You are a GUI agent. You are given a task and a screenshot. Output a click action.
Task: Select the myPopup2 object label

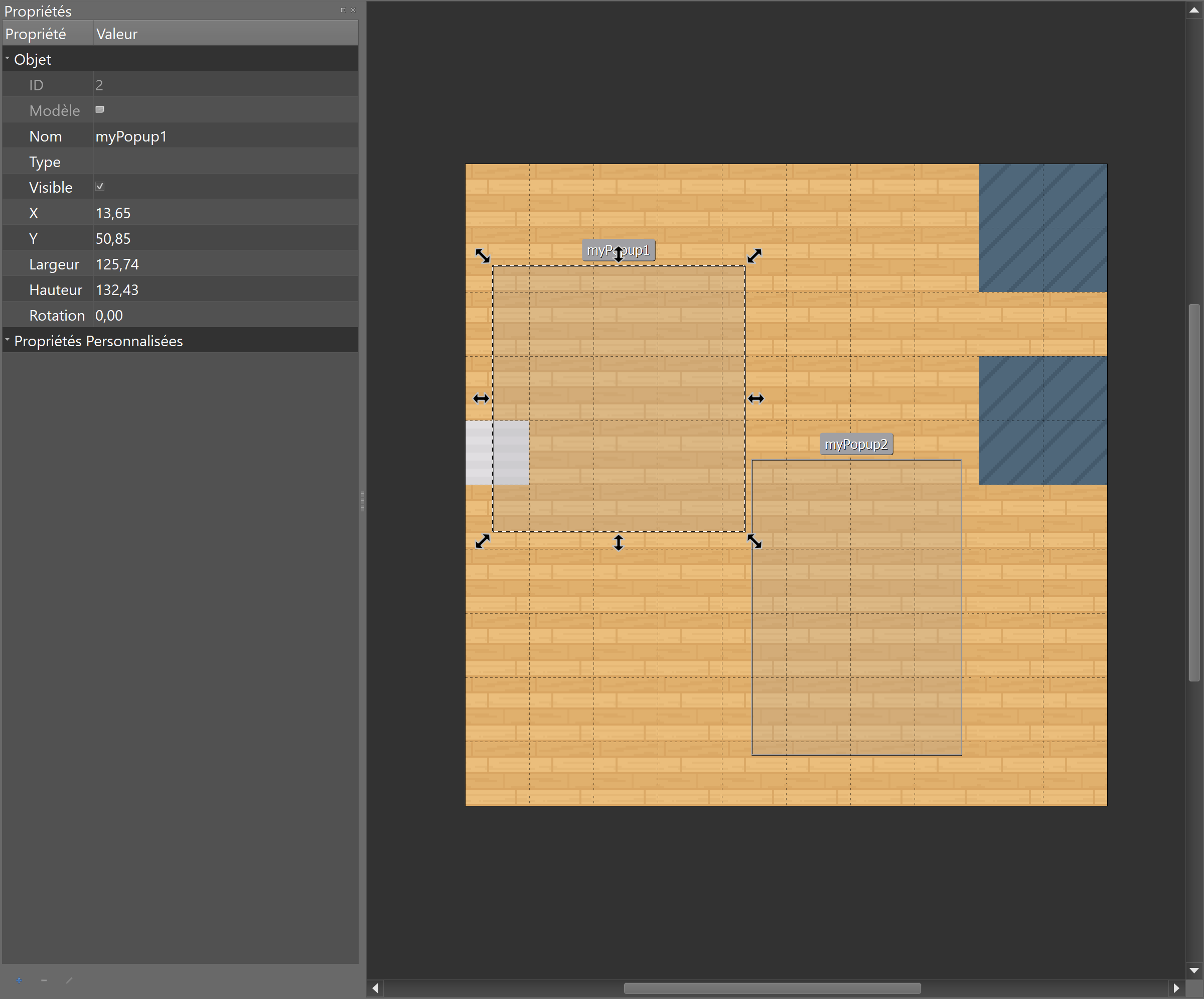tap(856, 443)
